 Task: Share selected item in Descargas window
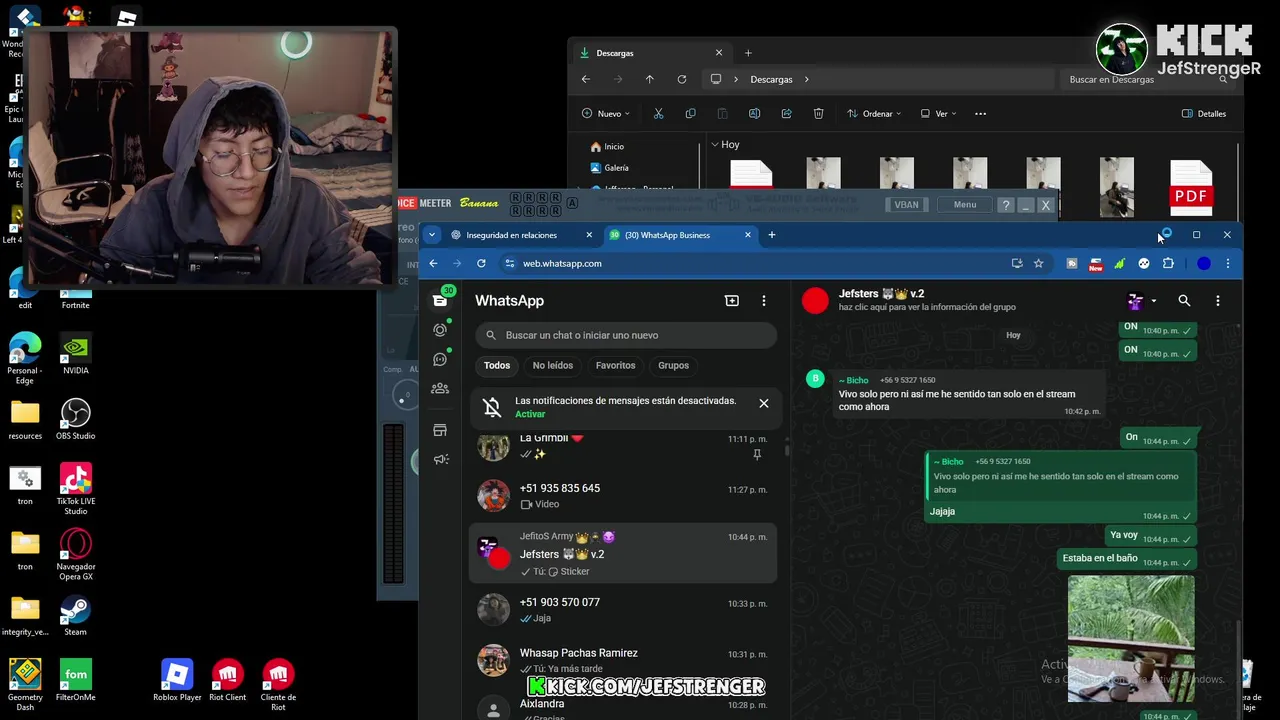click(786, 114)
